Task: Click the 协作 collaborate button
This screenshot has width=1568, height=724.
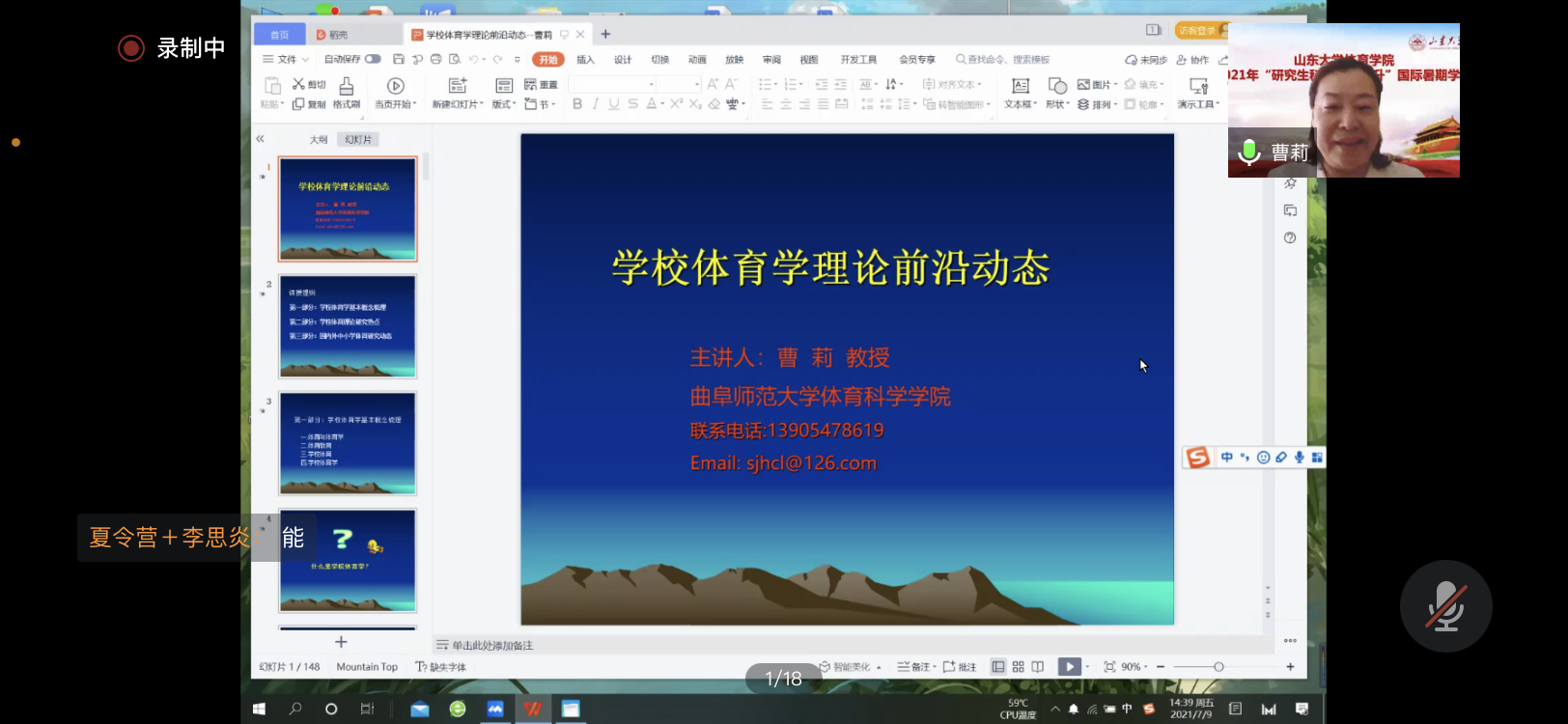Action: (1193, 60)
